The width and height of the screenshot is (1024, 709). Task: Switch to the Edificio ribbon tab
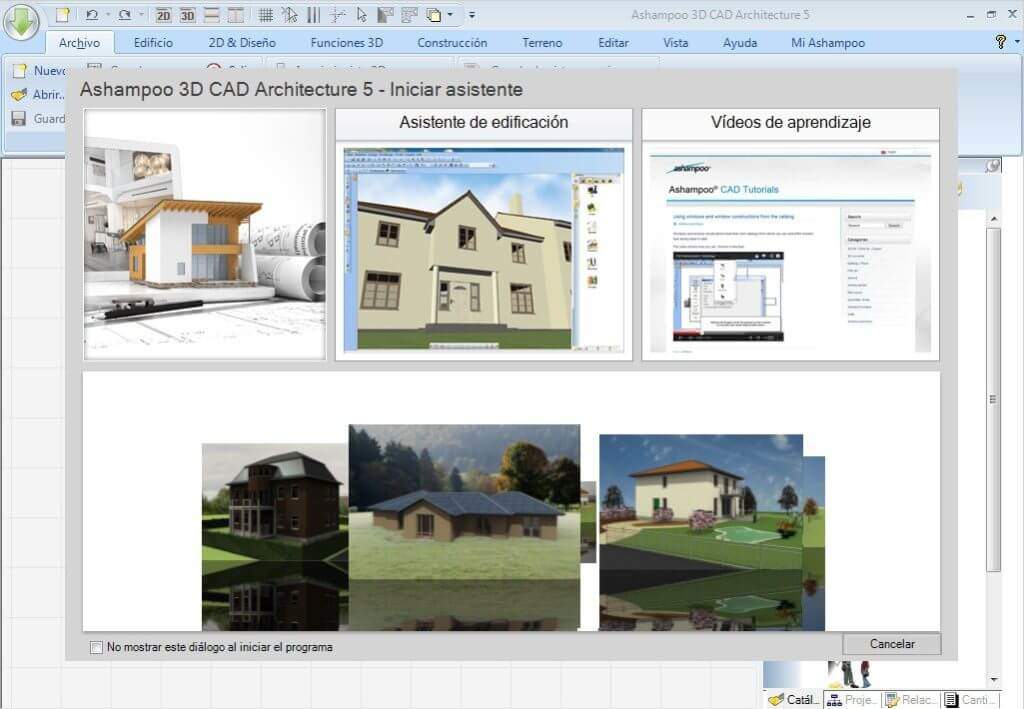[x=153, y=42]
